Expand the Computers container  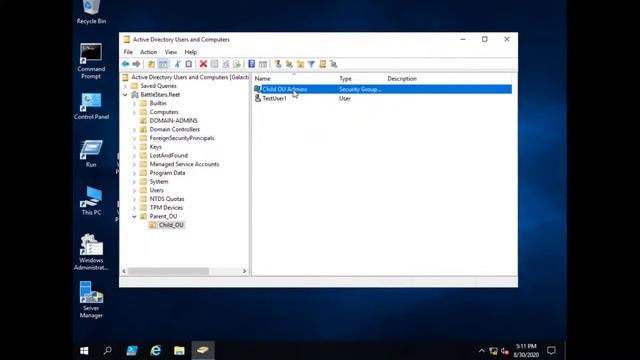click(x=134, y=112)
